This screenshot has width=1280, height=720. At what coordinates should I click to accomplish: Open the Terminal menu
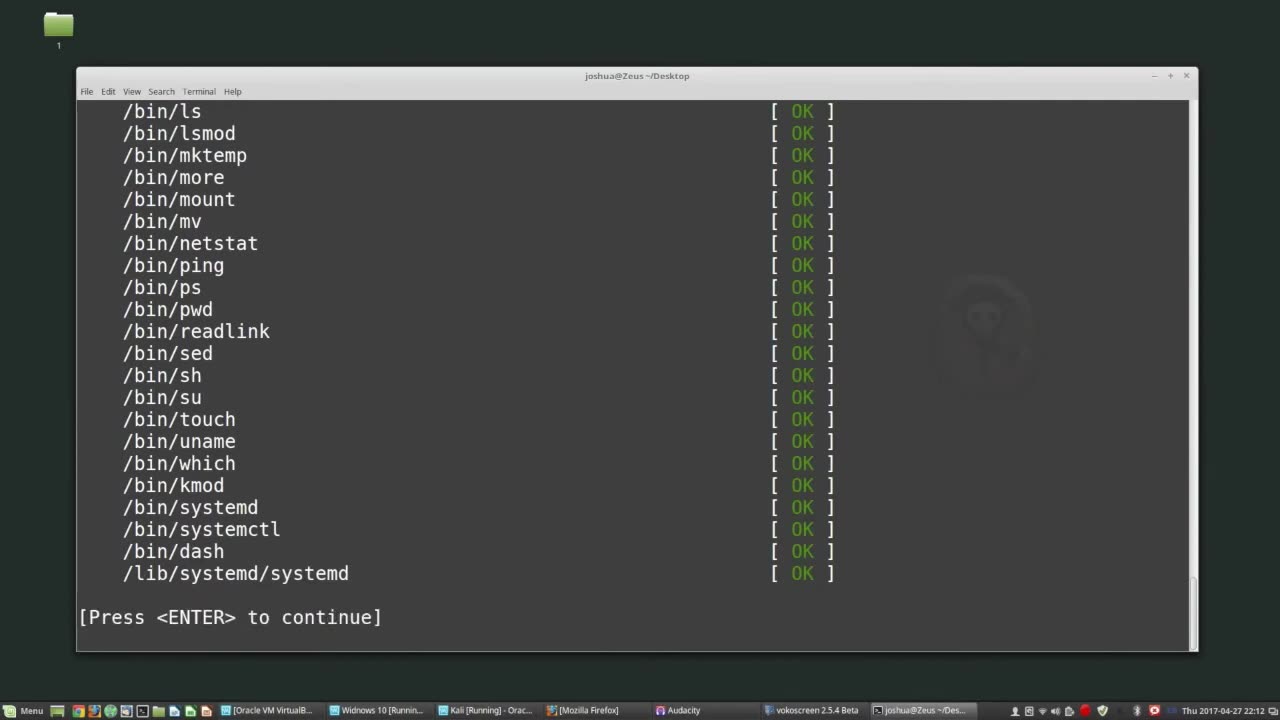click(199, 91)
